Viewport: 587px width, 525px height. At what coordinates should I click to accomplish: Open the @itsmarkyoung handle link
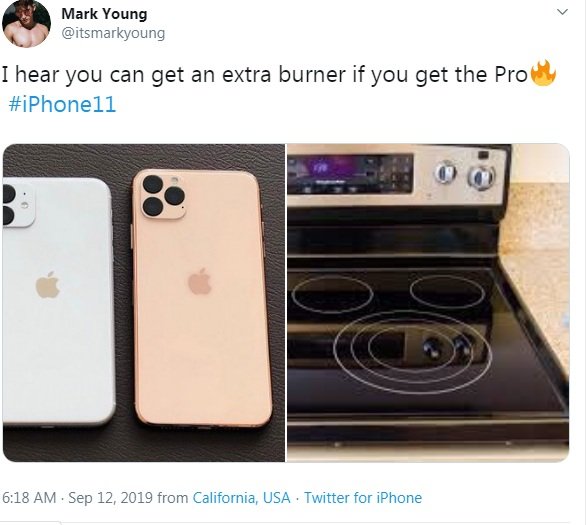(113, 33)
